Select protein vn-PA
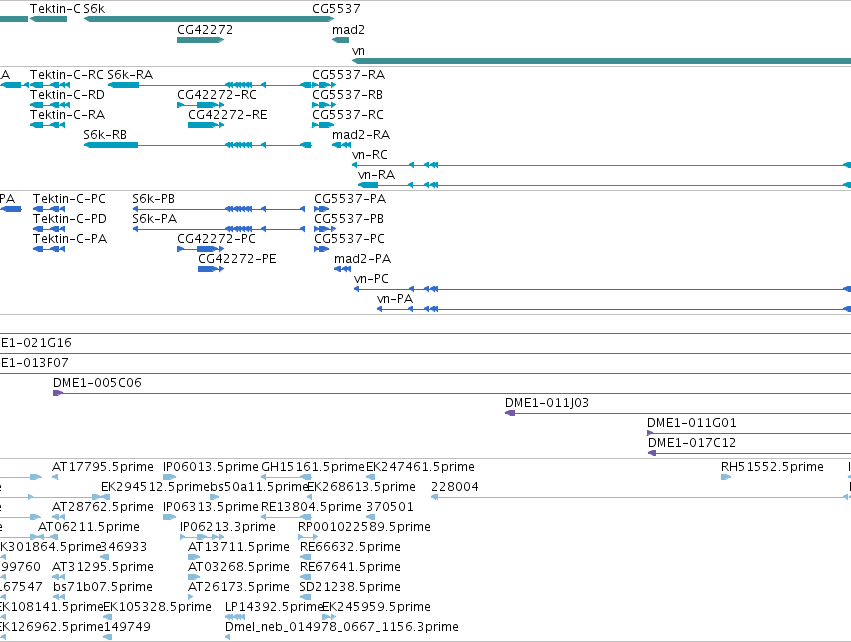This screenshot has width=851, height=642. pyautogui.click(x=614, y=310)
